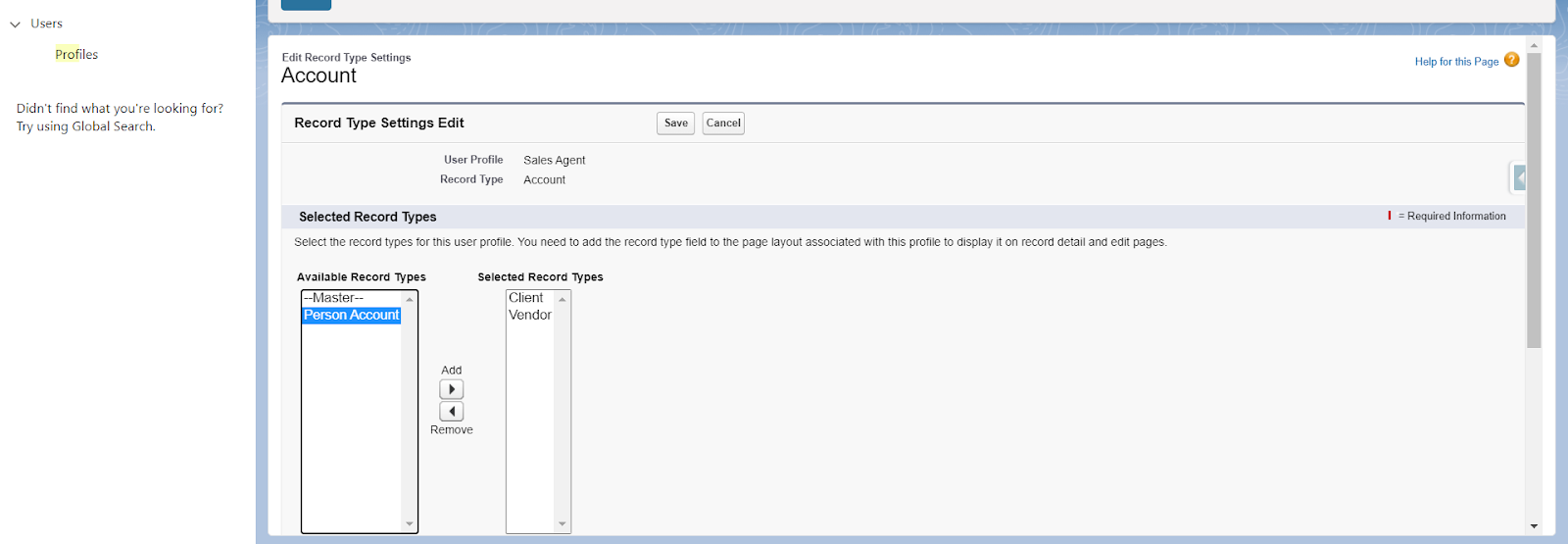The image size is (1568, 544).
Task: Select --Master-- in Available Record Types
Action: pos(352,298)
